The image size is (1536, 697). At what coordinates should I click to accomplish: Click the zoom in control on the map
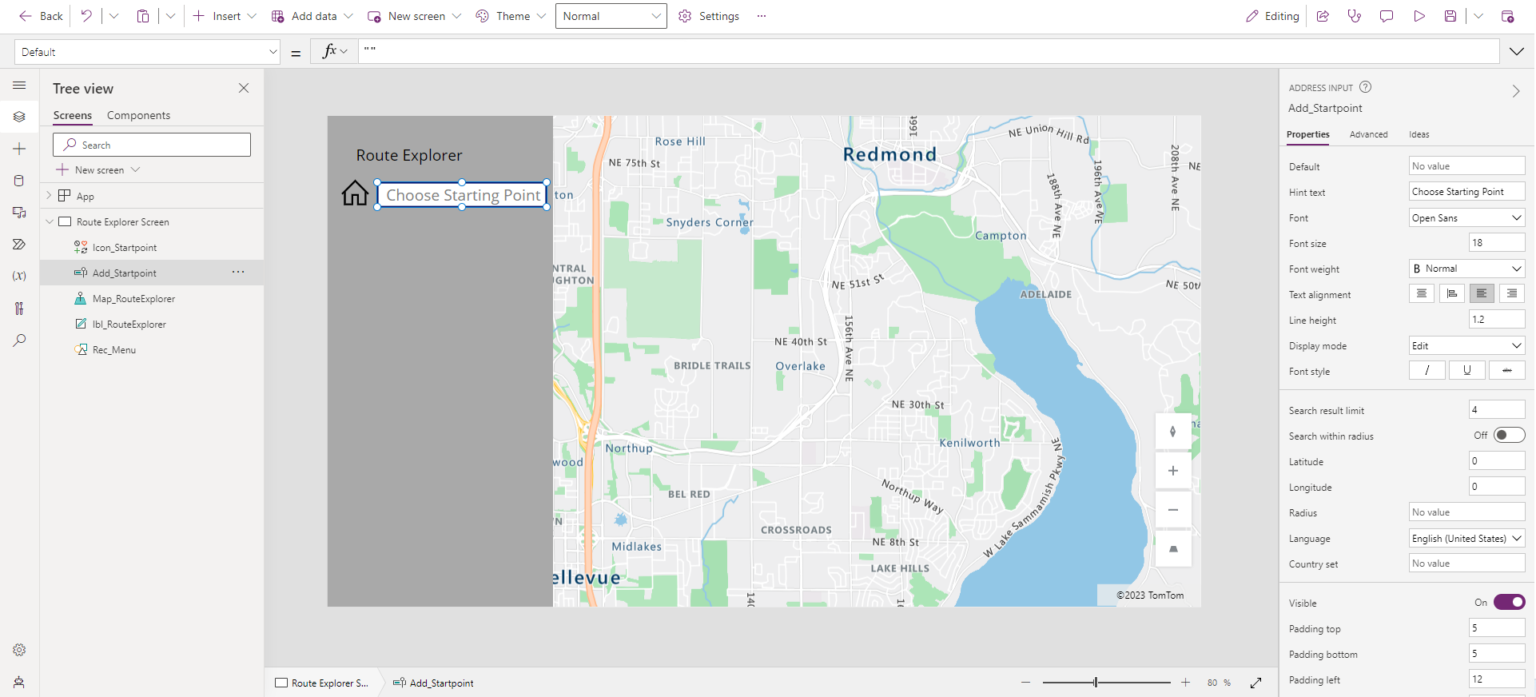pyautogui.click(x=1172, y=470)
